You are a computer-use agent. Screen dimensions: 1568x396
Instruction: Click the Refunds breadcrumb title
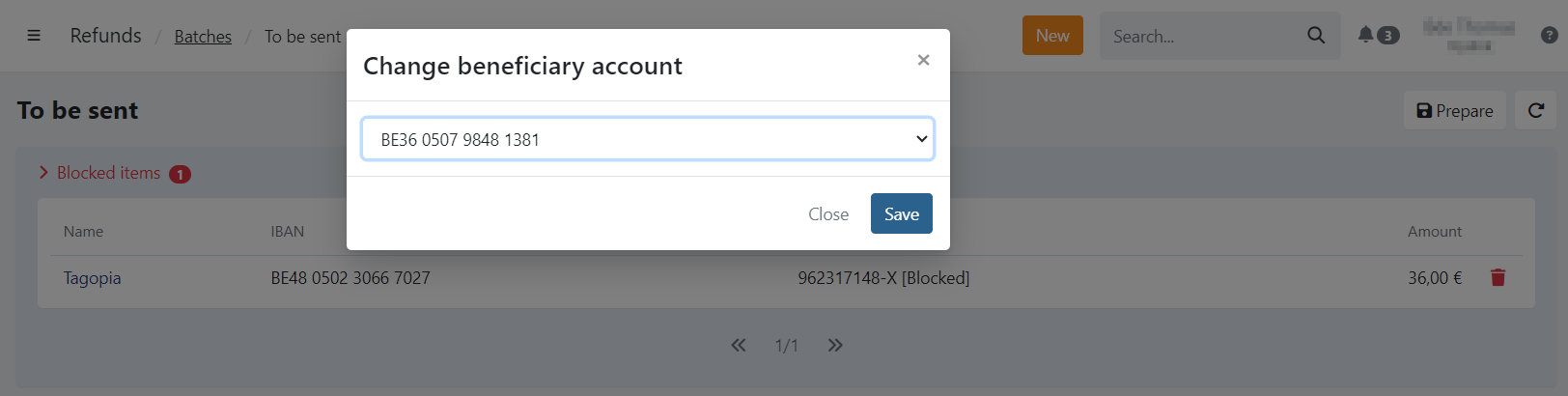pos(105,36)
